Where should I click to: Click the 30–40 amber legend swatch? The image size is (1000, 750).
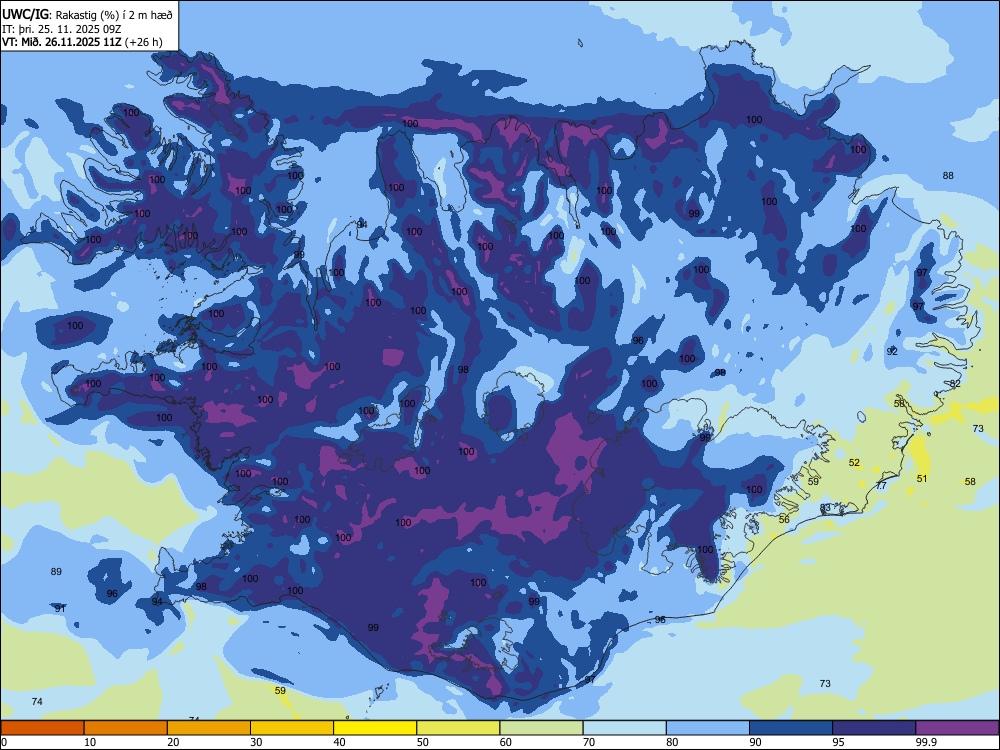pos(292,728)
